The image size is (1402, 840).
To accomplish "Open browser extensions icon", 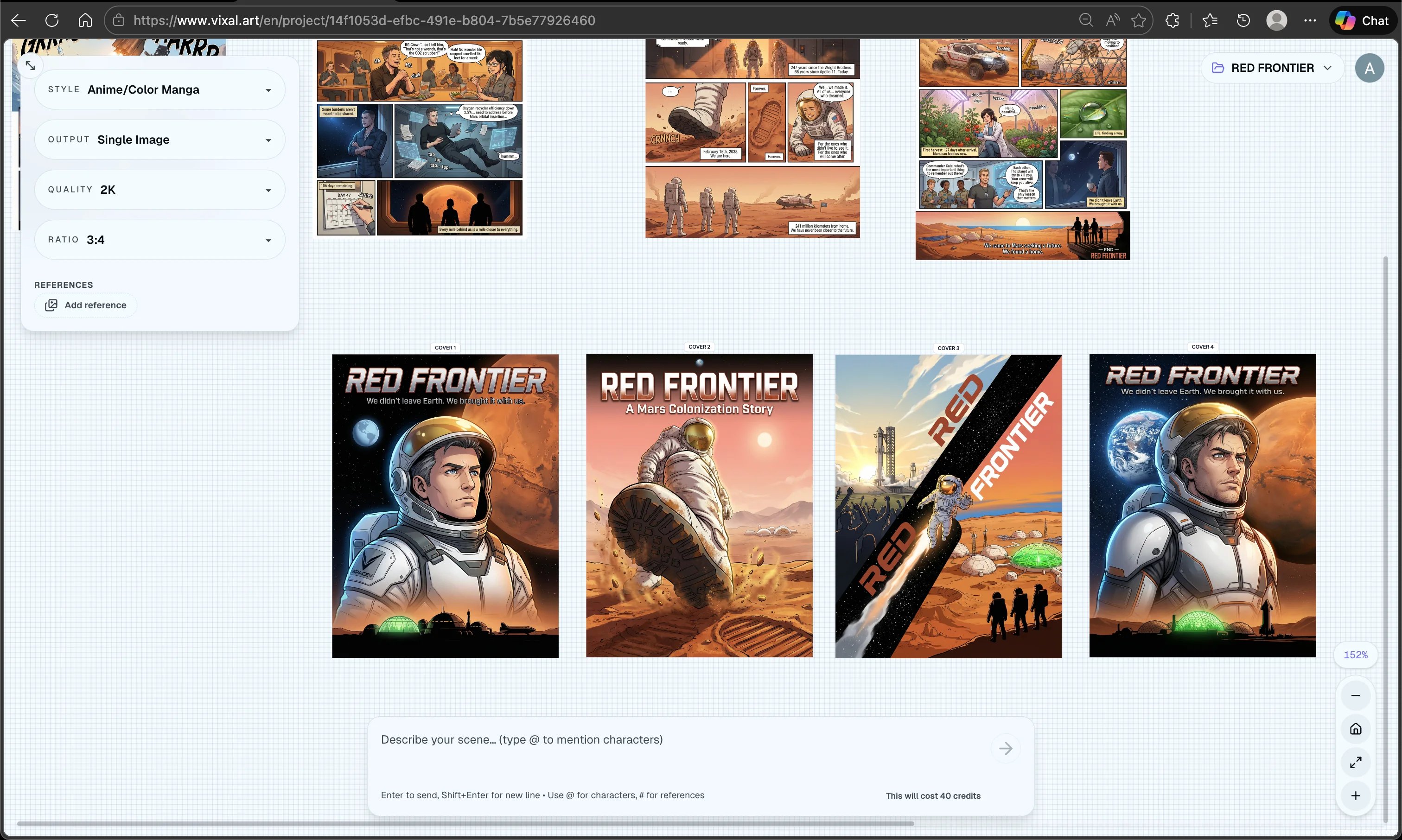I will pos(1172,20).
